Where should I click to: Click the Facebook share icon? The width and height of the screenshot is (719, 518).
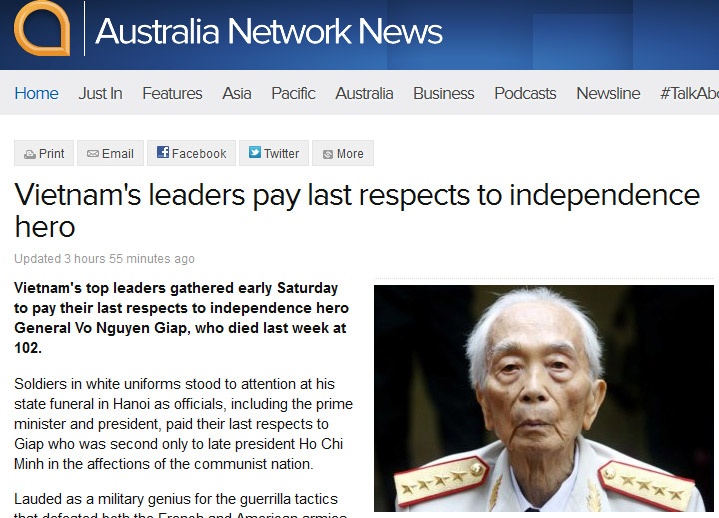point(163,152)
